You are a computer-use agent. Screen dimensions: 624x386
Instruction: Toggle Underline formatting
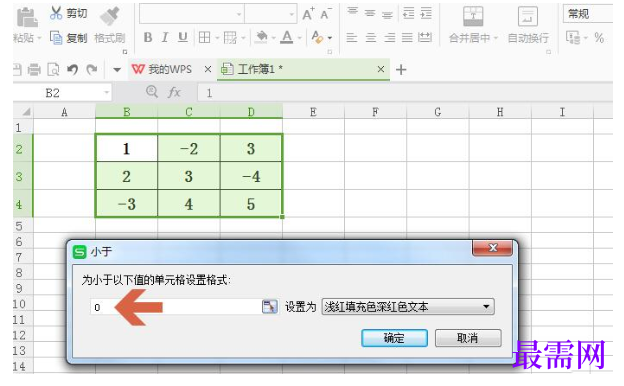coord(183,37)
